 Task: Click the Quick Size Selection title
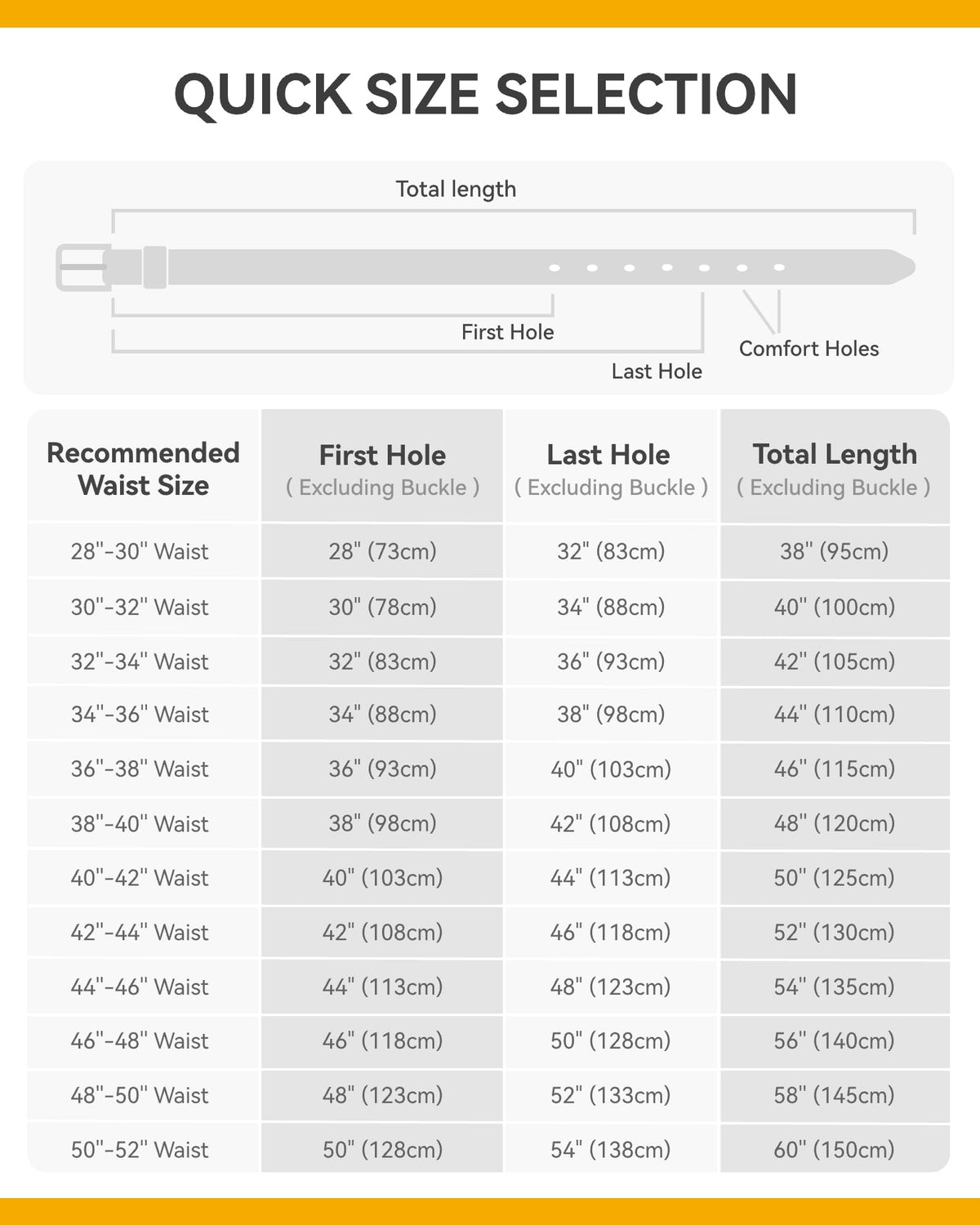[x=486, y=95]
